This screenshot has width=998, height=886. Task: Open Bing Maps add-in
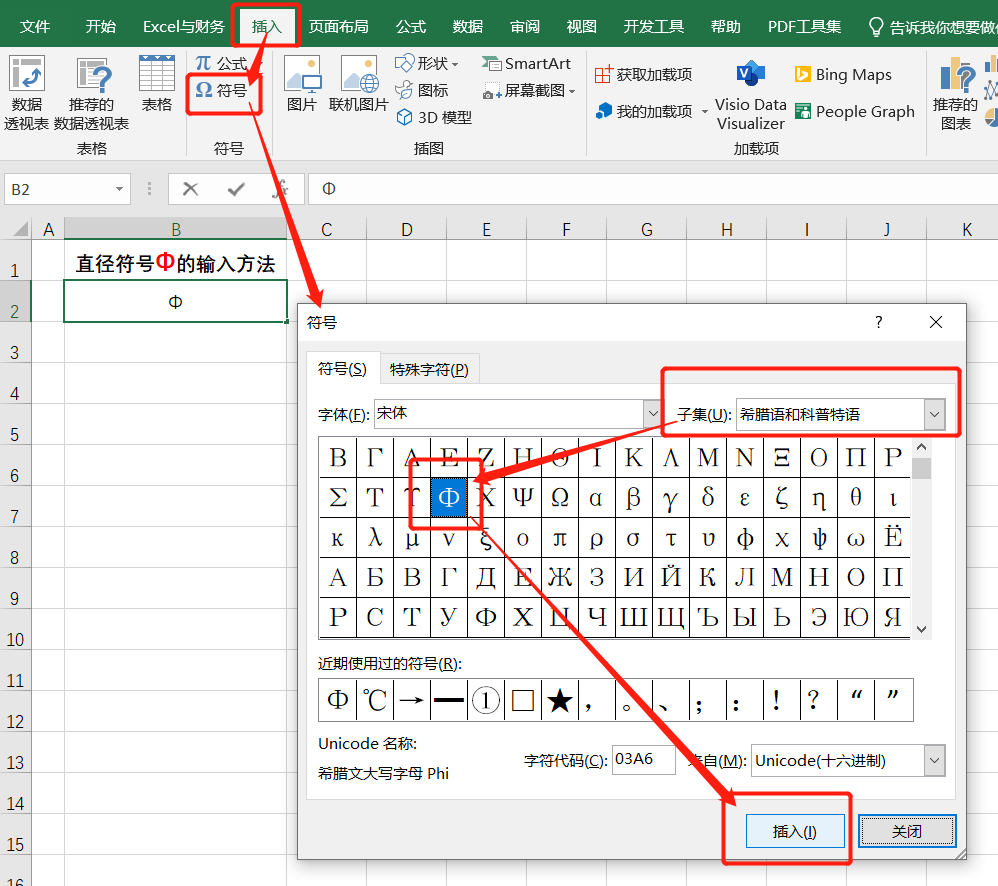point(843,74)
